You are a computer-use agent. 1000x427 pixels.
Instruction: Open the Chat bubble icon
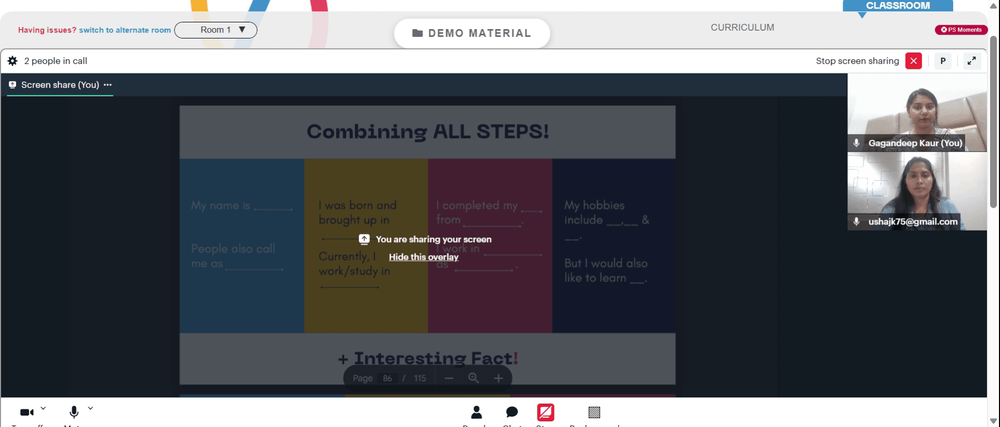[511, 412]
